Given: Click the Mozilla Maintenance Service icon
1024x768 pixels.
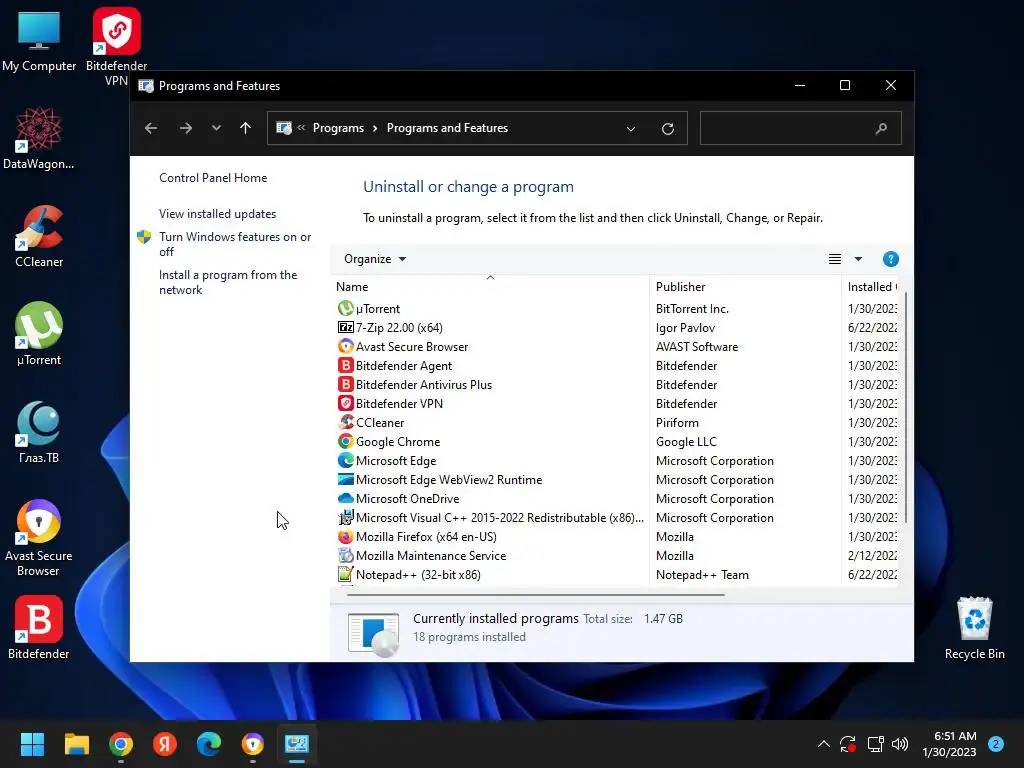Looking at the screenshot, I should click(x=345, y=555).
